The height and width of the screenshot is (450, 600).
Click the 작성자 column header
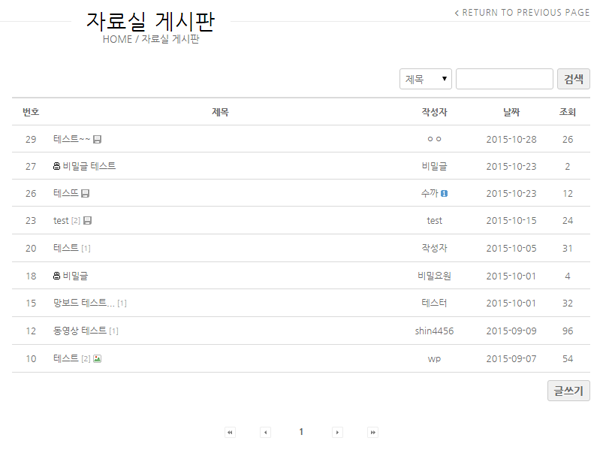click(x=434, y=112)
